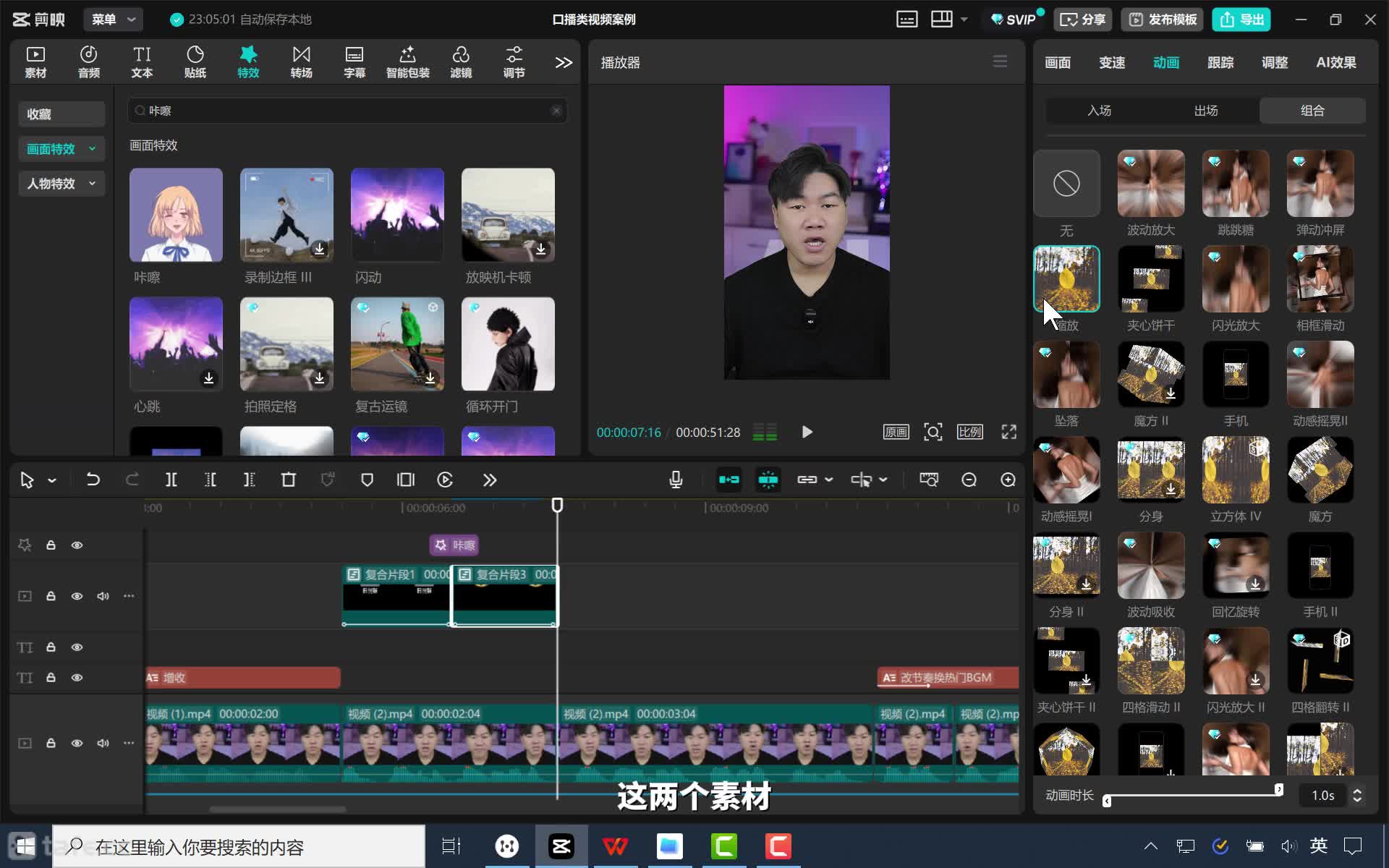
Task: Expand the 菜单 menu dropdown
Action: (x=113, y=20)
